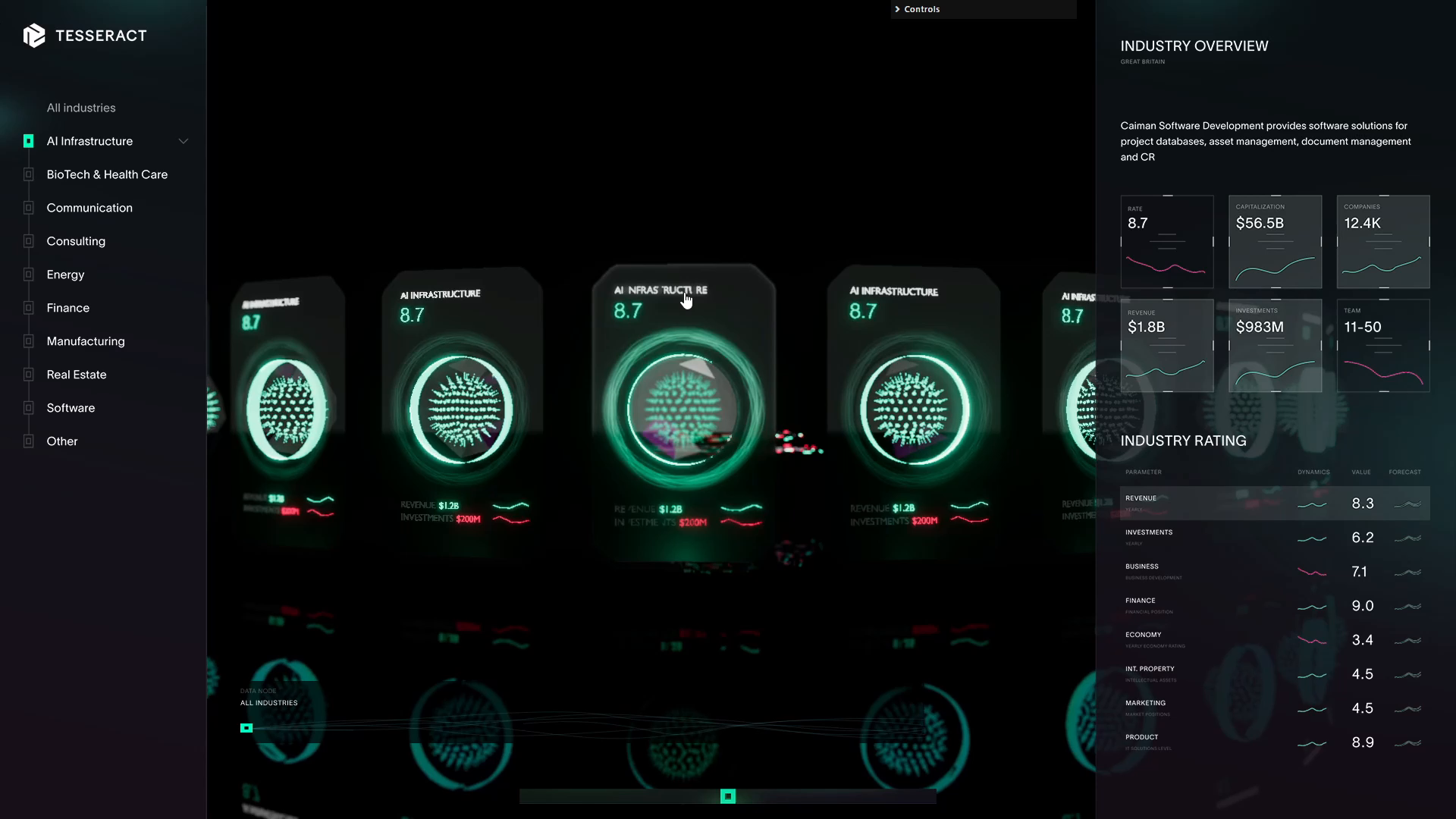Click the Economy row dynamics sparkline
This screenshot has width=1456, height=819.
1312,640
